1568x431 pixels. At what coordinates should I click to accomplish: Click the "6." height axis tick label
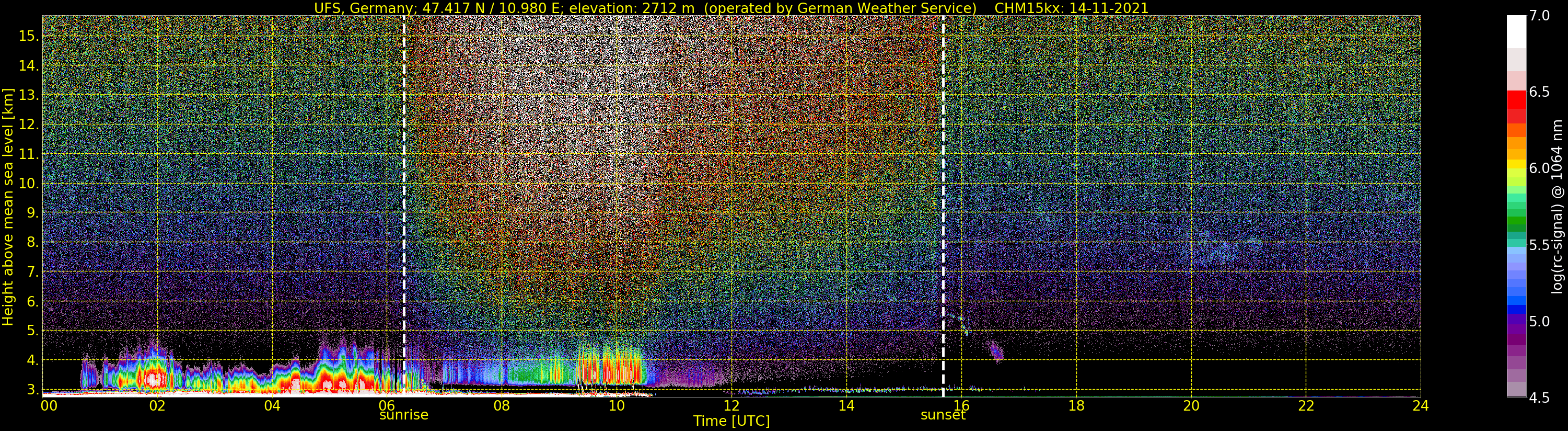click(32, 301)
